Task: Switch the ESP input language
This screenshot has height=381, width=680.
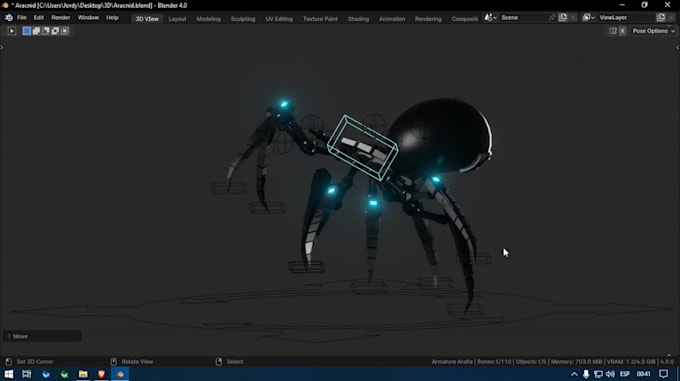Action: click(x=624, y=374)
